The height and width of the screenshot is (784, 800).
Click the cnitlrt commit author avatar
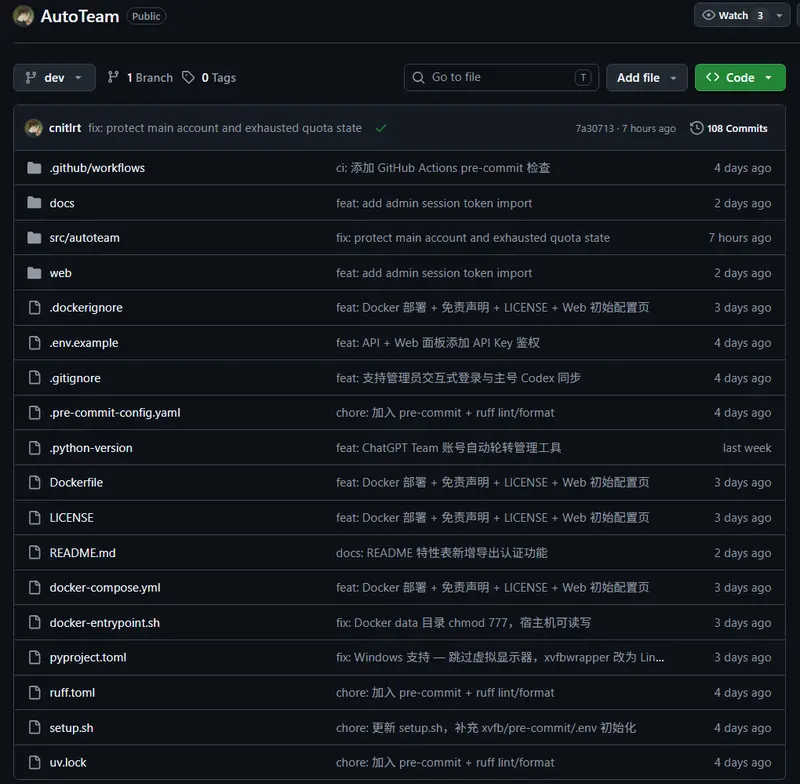[x=34, y=128]
